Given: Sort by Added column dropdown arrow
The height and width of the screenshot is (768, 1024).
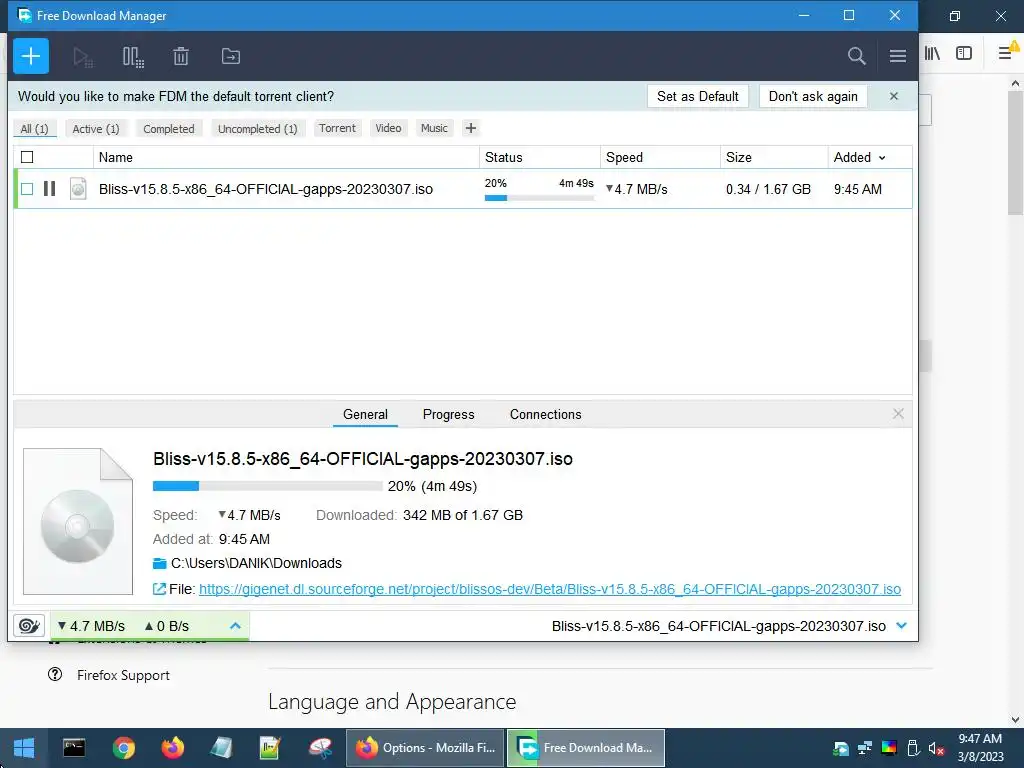Looking at the screenshot, I should 882,157.
